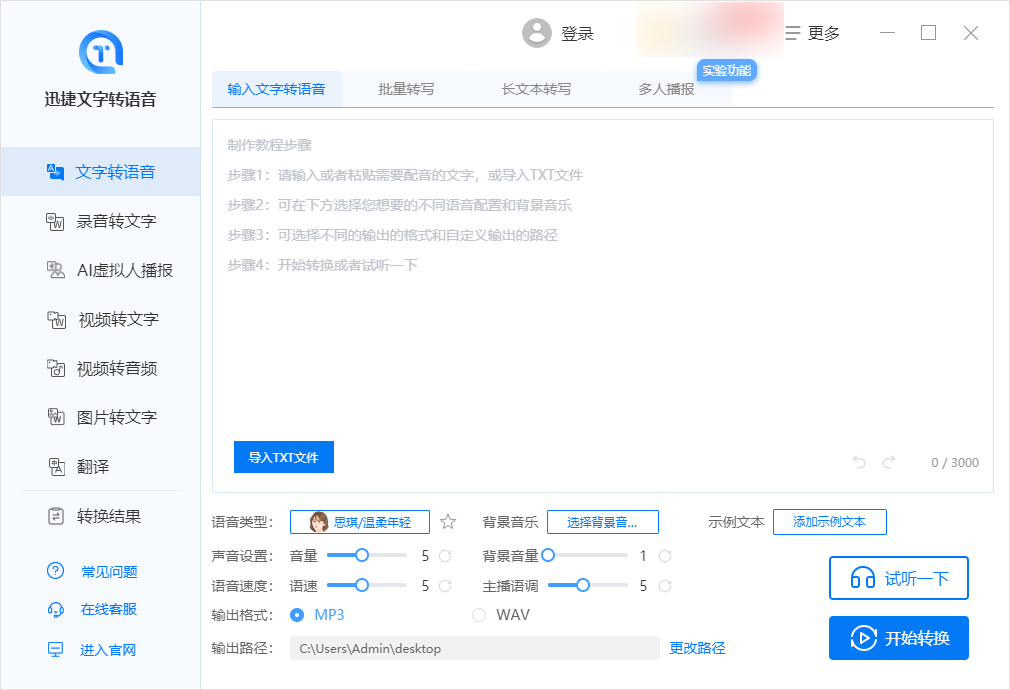This screenshot has width=1010, height=690.
Task: Click the 主播语调 pitch slider handle
Action: pyautogui.click(x=583, y=585)
